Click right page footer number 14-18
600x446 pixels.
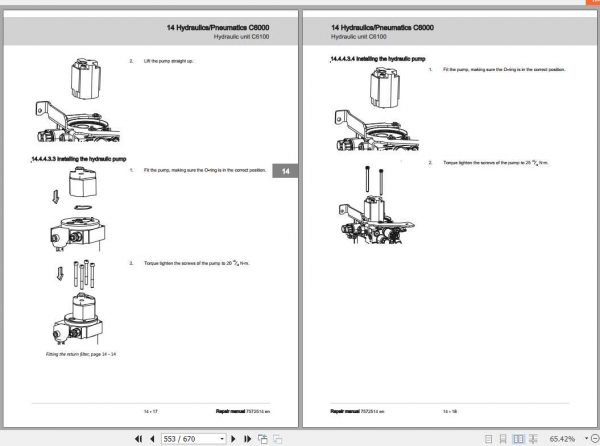(450, 412)
